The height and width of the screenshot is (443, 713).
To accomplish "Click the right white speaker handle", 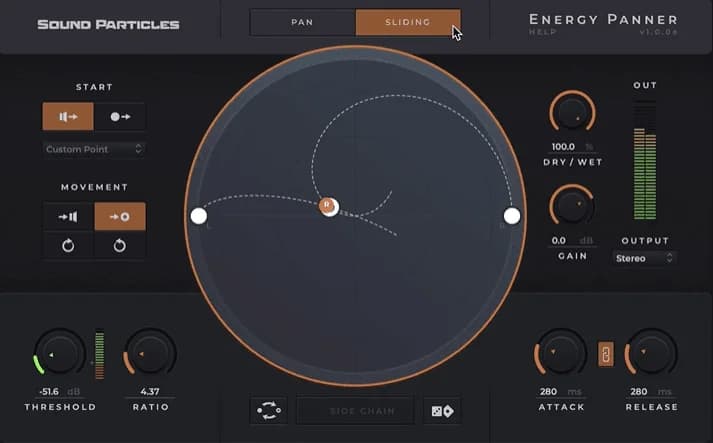I will pyautogui.click(x=512, y=216).
